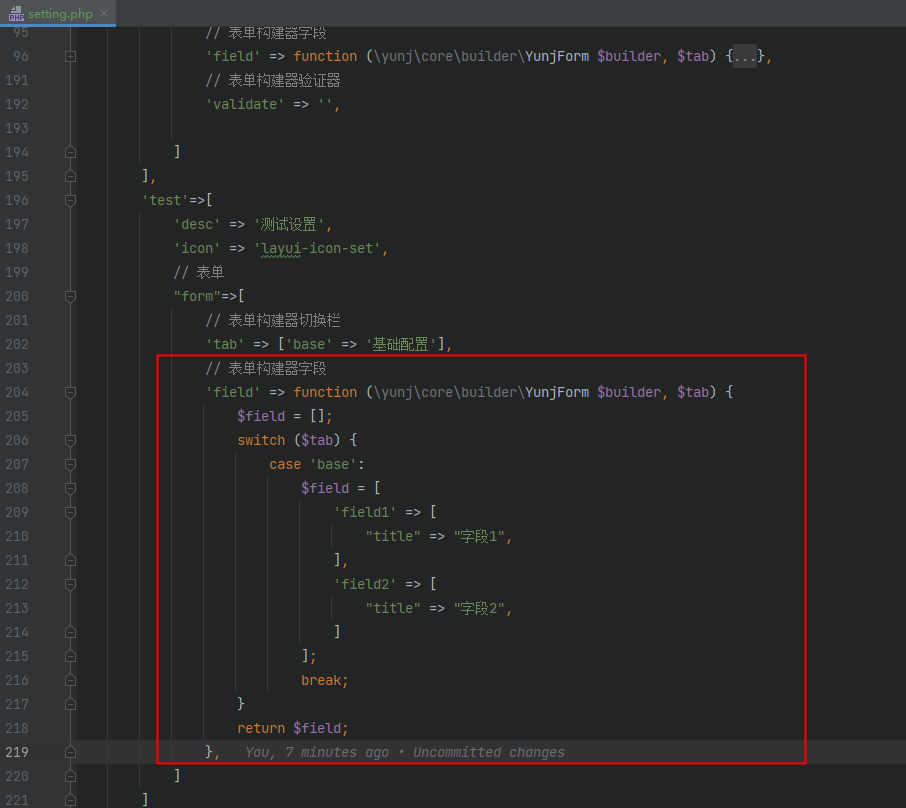This screenshot has width=906, height=808.
Task: Click fold end marker at line 221
Action: point(70,800)
